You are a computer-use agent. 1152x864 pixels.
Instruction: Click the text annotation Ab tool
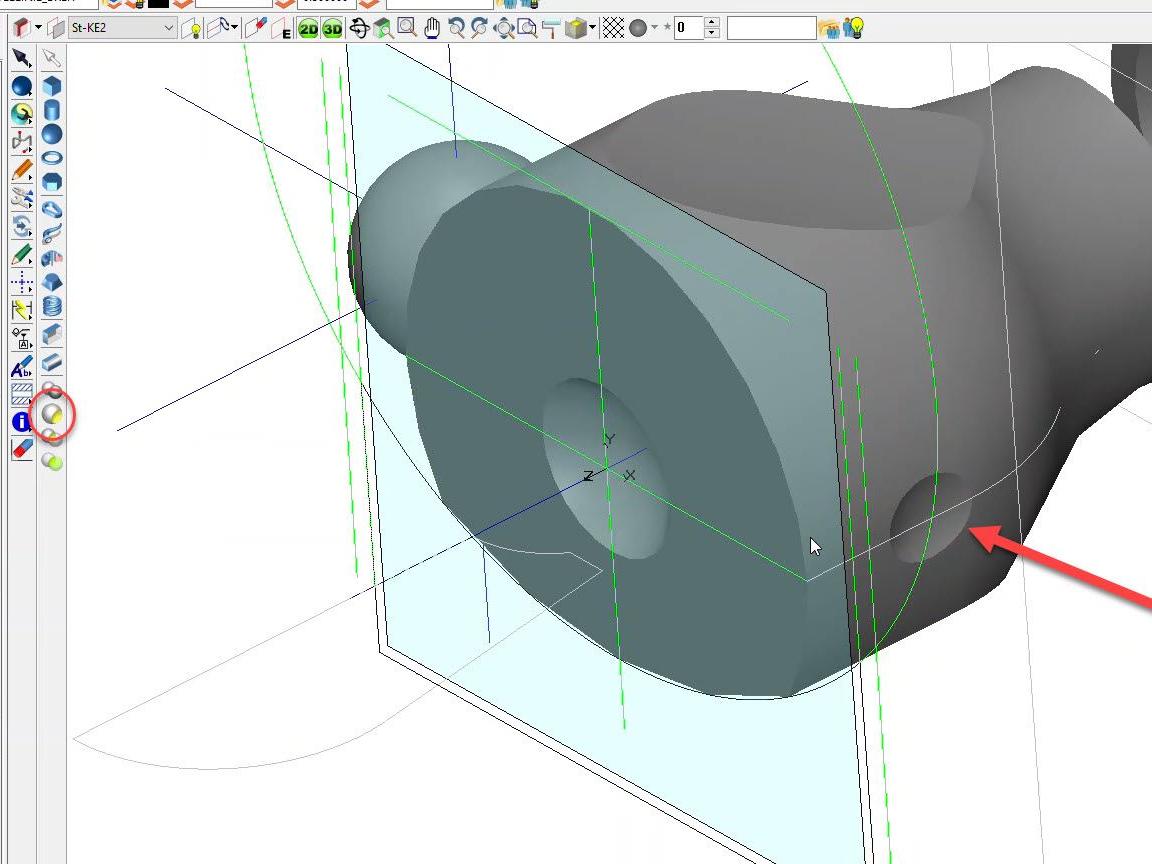coord(21,367)
